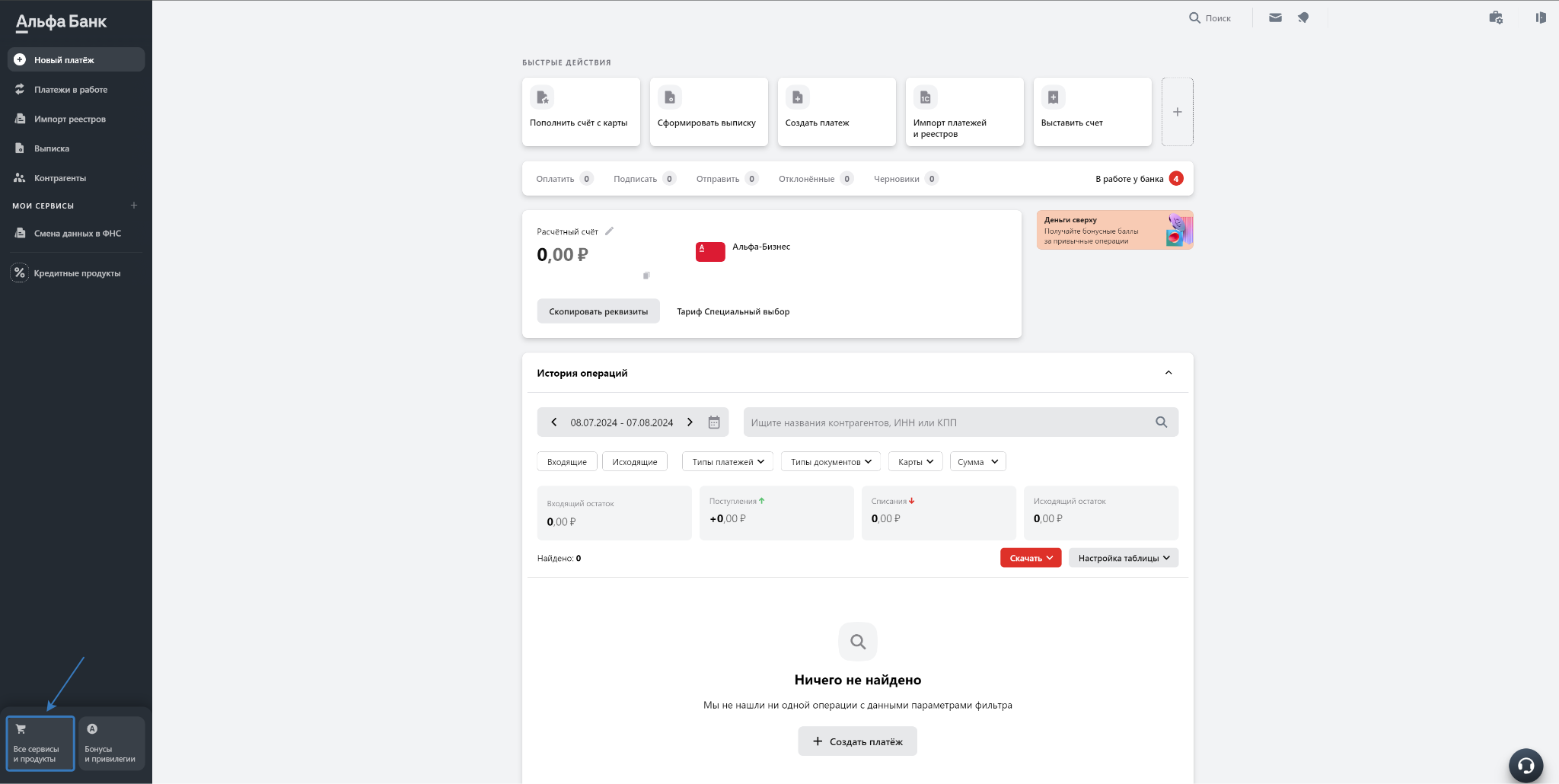
Task: Toggle the Входящие filter
Action: pyautogui.click(x=567, y=462)
